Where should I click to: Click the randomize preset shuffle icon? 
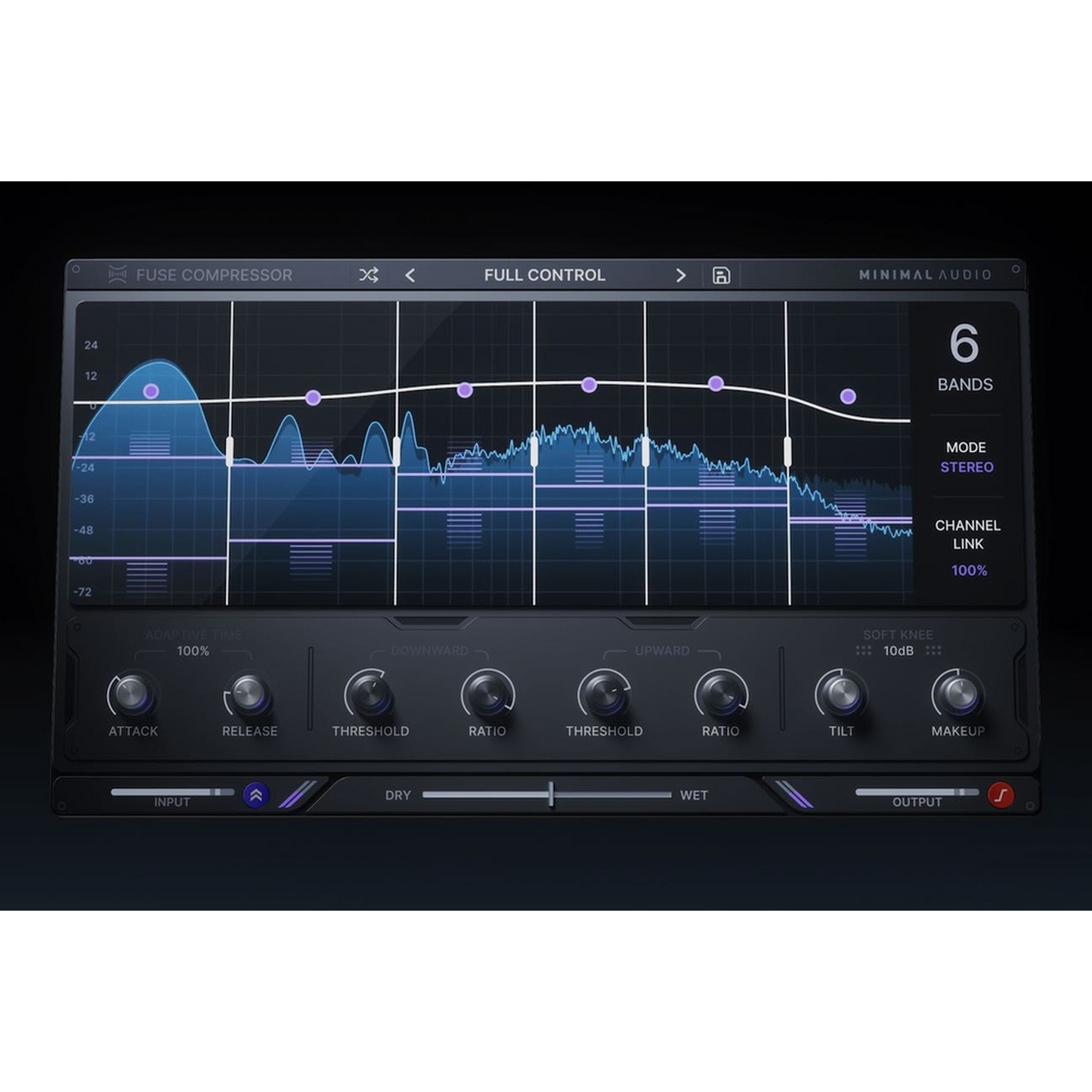tap(368, 275)
